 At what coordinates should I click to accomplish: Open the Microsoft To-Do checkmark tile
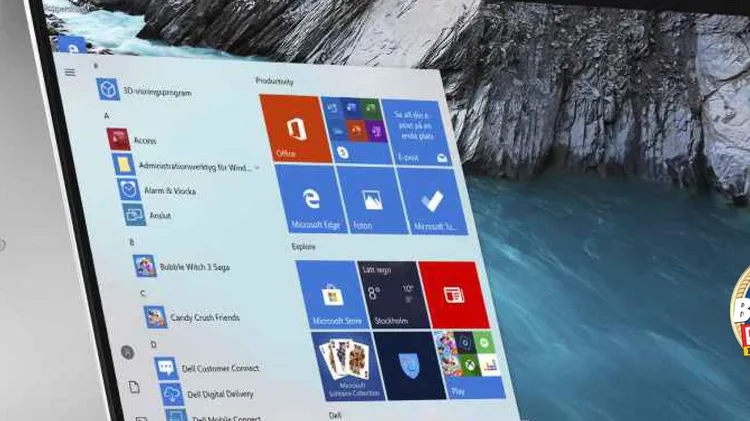click(433, 202)
